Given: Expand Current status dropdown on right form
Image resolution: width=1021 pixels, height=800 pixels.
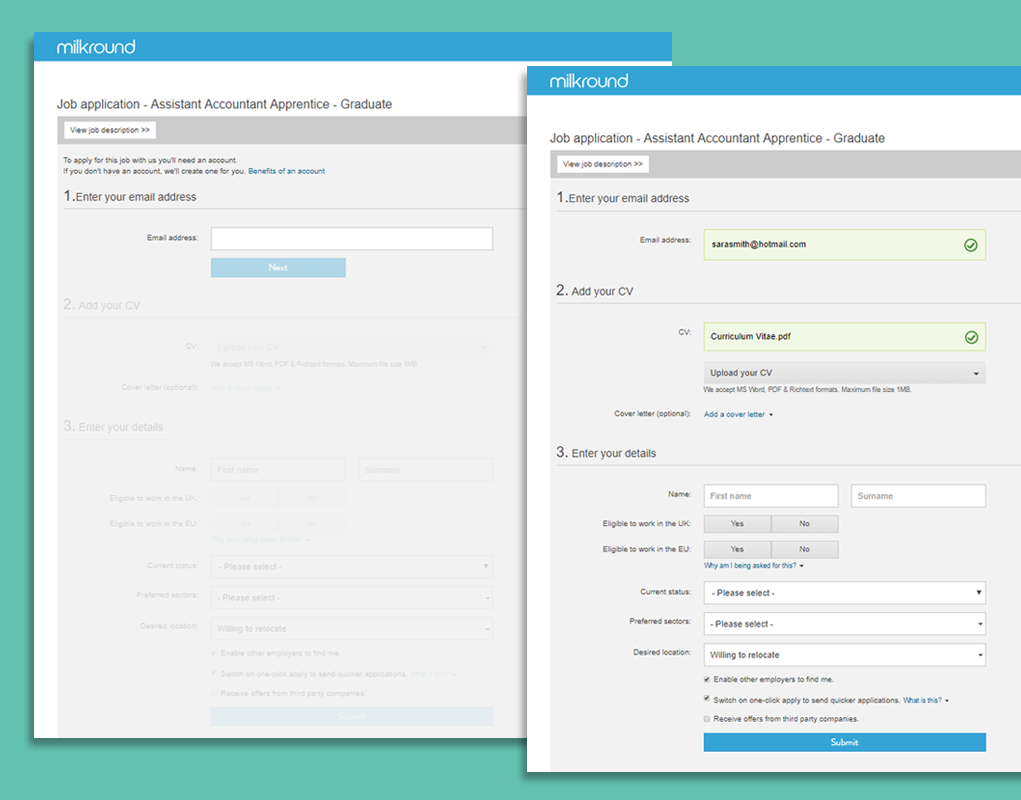Looking at the screenshot, I should tap(844, 593).
